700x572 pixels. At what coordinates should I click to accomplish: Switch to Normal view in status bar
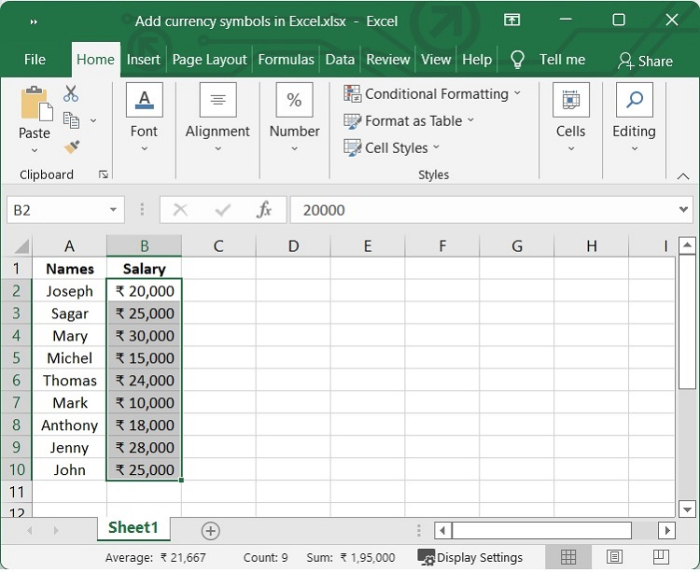coord(568,557)
